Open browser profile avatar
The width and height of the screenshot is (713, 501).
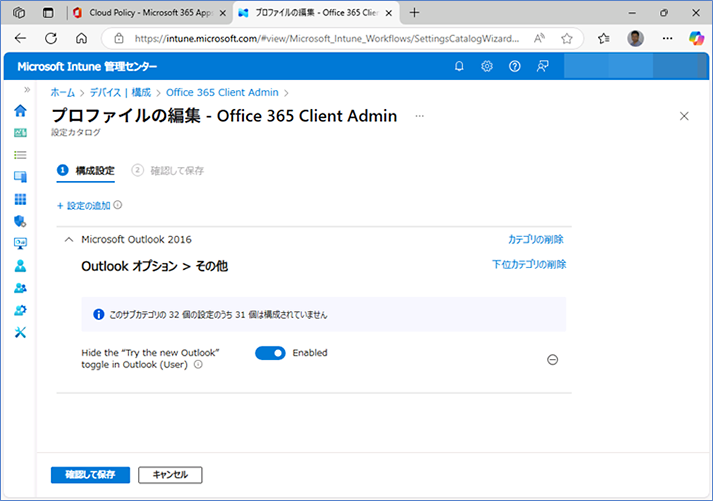pos(635,39)
